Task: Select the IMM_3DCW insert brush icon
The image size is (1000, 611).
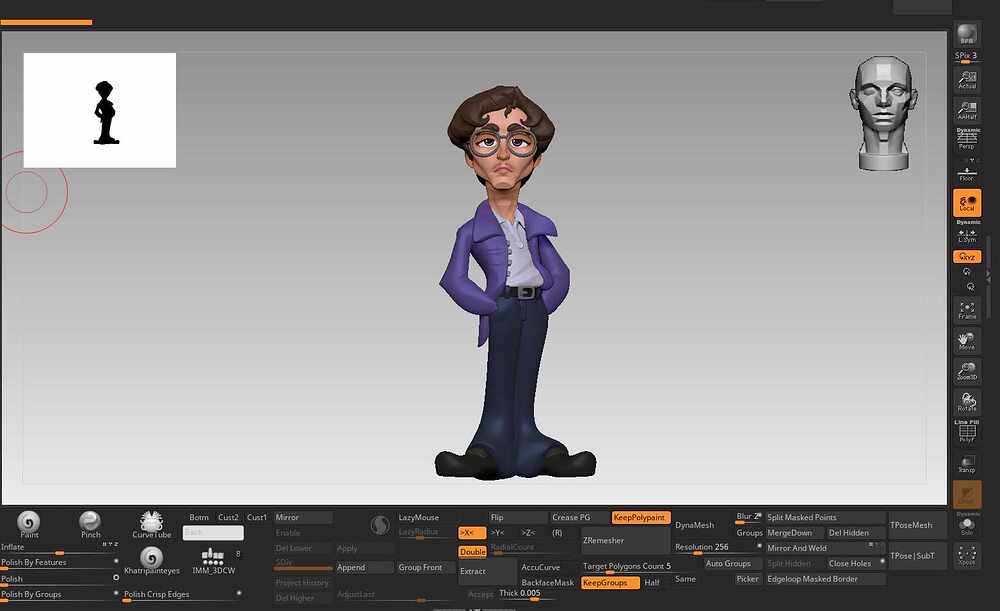Action: [x=213, y=561]
